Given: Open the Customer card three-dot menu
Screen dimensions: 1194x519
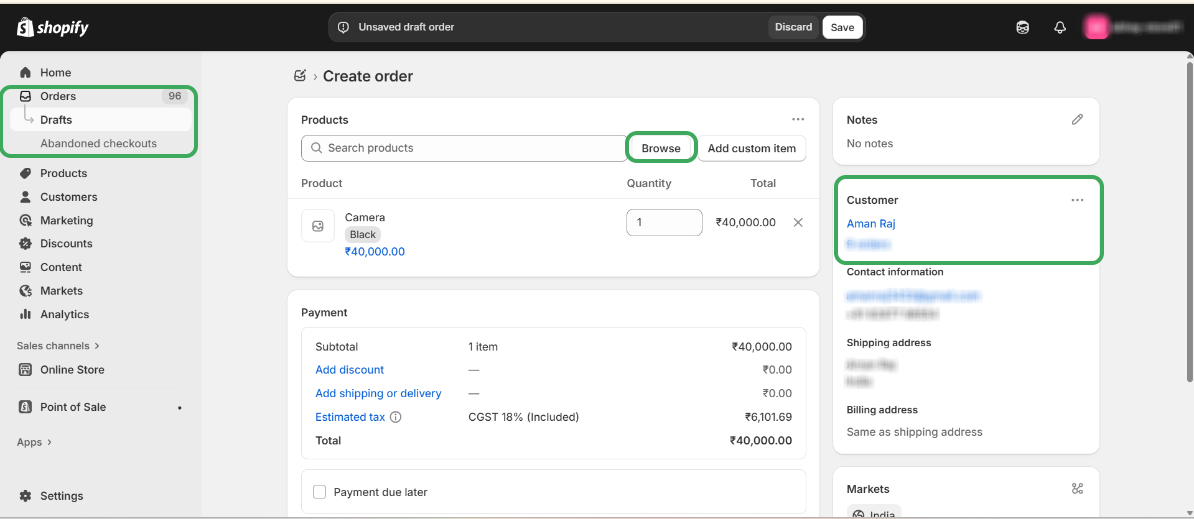Looking at the screenshot, I should pyautogui.click(x=1077, y=200).
